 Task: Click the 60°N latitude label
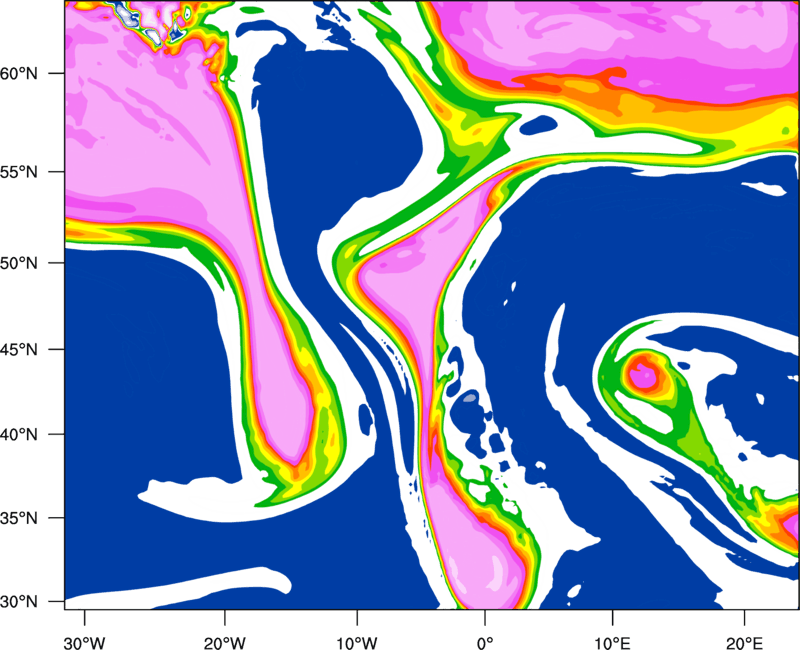[19, 73]
